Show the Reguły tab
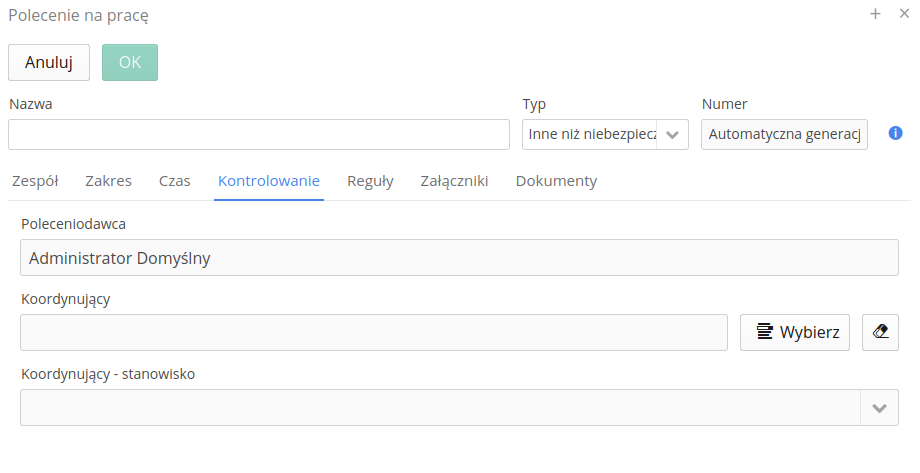920x473 pixels. point(370,181)
